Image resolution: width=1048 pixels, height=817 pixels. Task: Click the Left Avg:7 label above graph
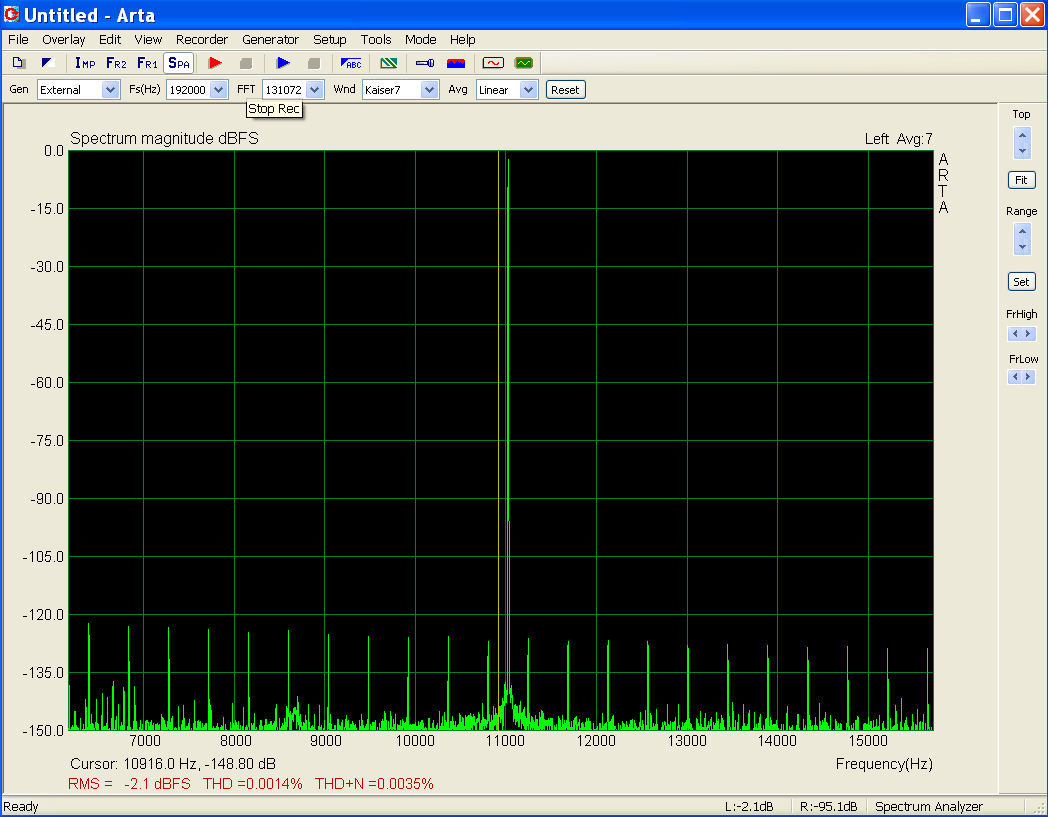pos(898,138)
